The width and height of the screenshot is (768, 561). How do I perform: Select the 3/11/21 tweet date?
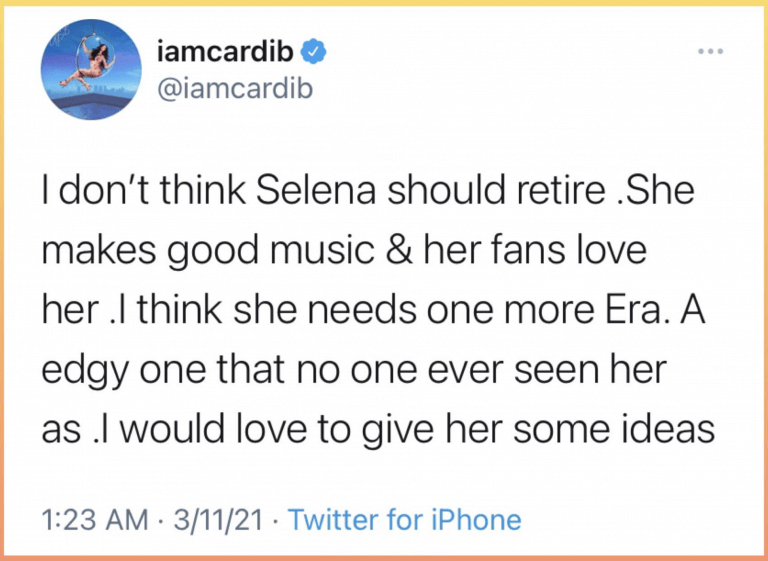pos(218,520)
